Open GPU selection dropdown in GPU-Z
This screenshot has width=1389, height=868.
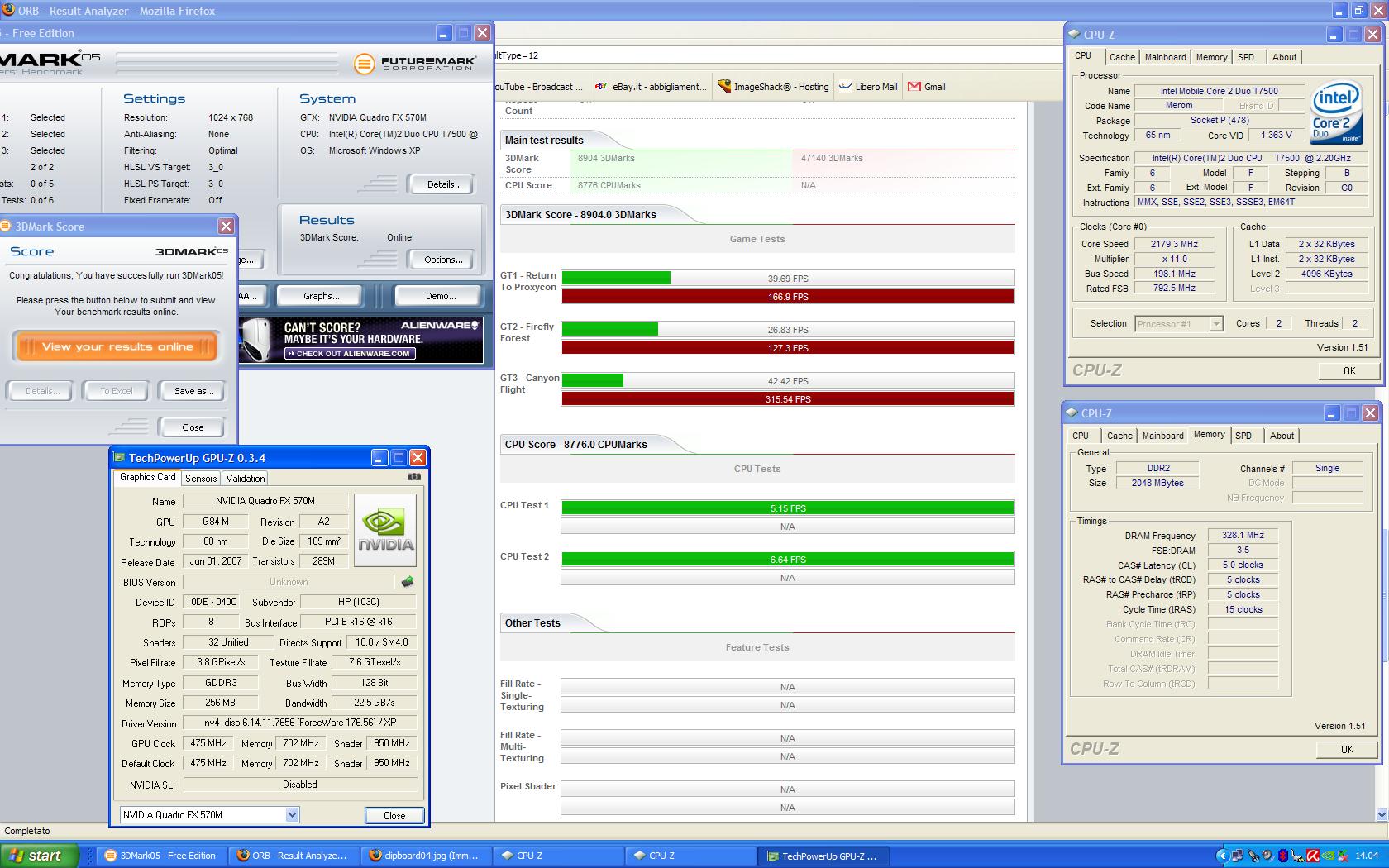click(292, 815)
